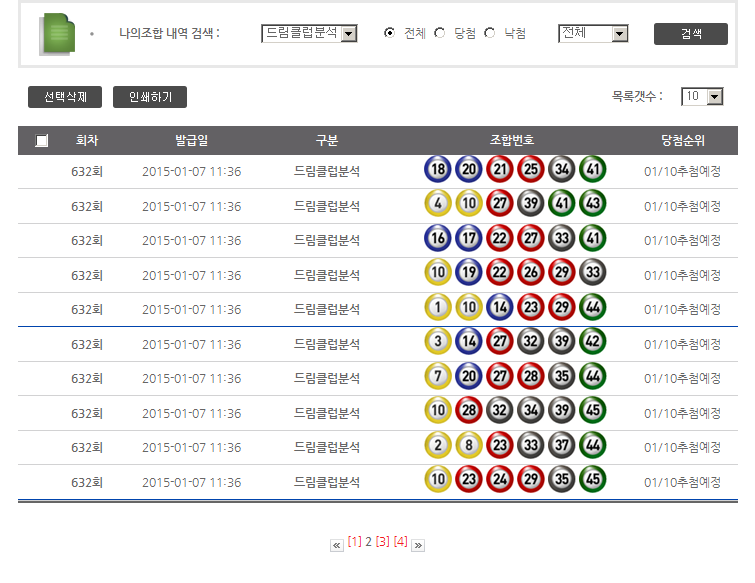Go to the next page arrow

click(x=418, y=545)
